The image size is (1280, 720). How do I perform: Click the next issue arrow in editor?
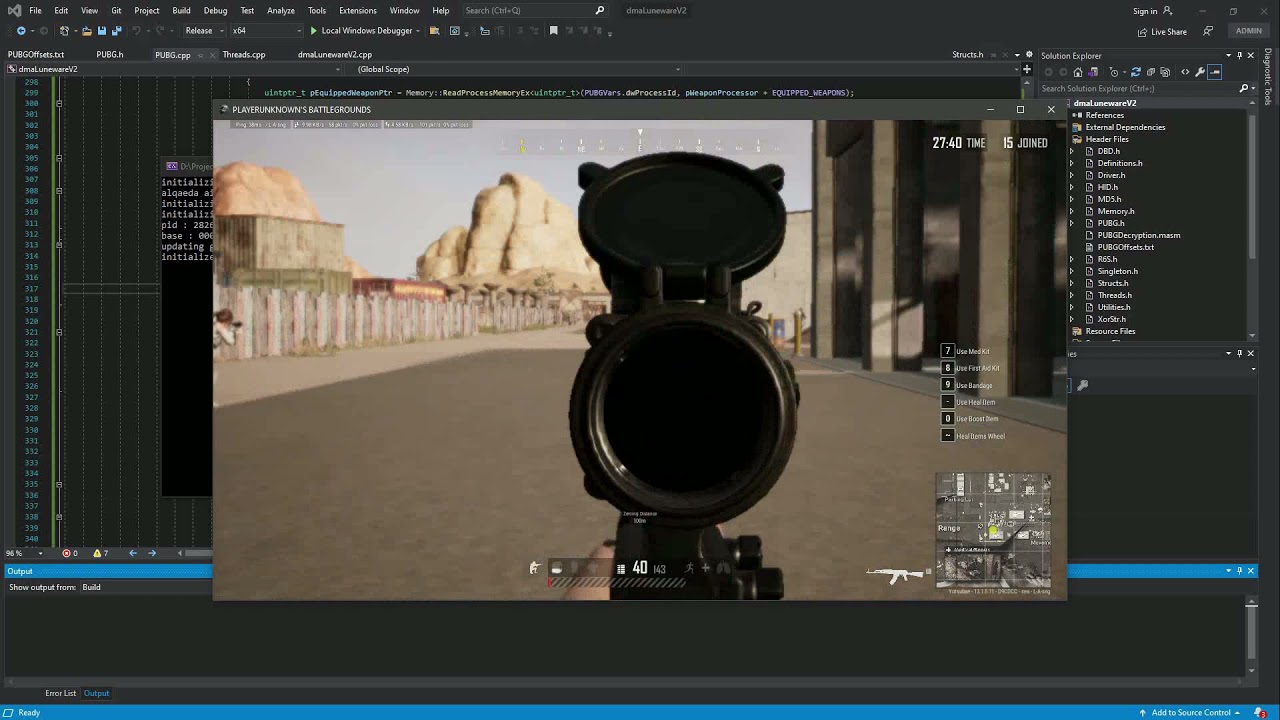click(x=152, y=553)
